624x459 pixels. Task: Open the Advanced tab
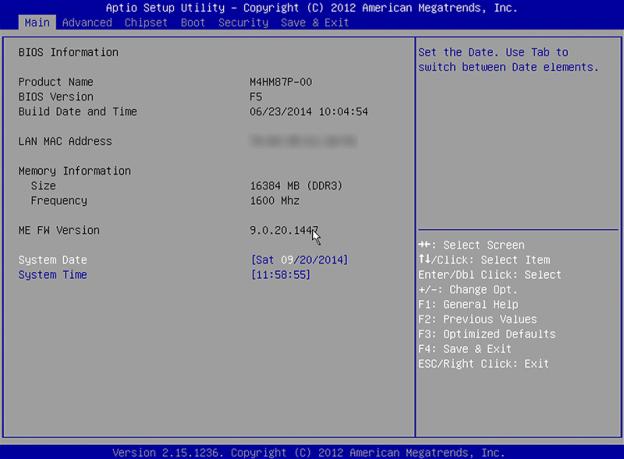87,23
